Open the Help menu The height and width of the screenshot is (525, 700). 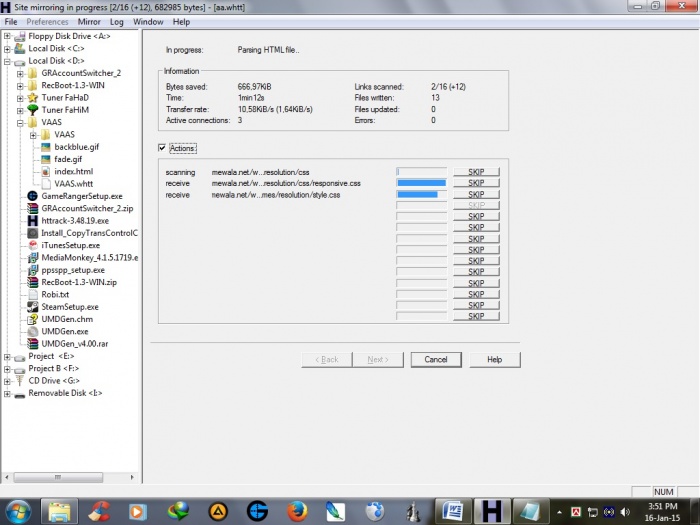coord(181,22)
